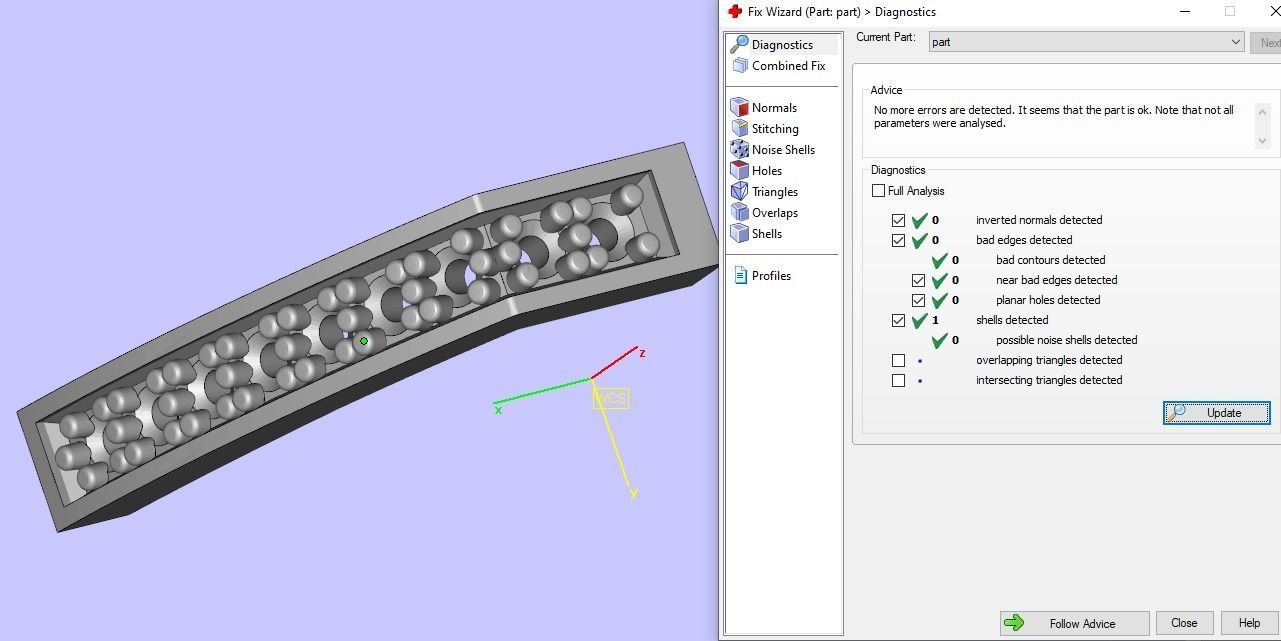Select the Noise Shells icon
This screenshot has height=641, width=1281.
click(740, 149)
